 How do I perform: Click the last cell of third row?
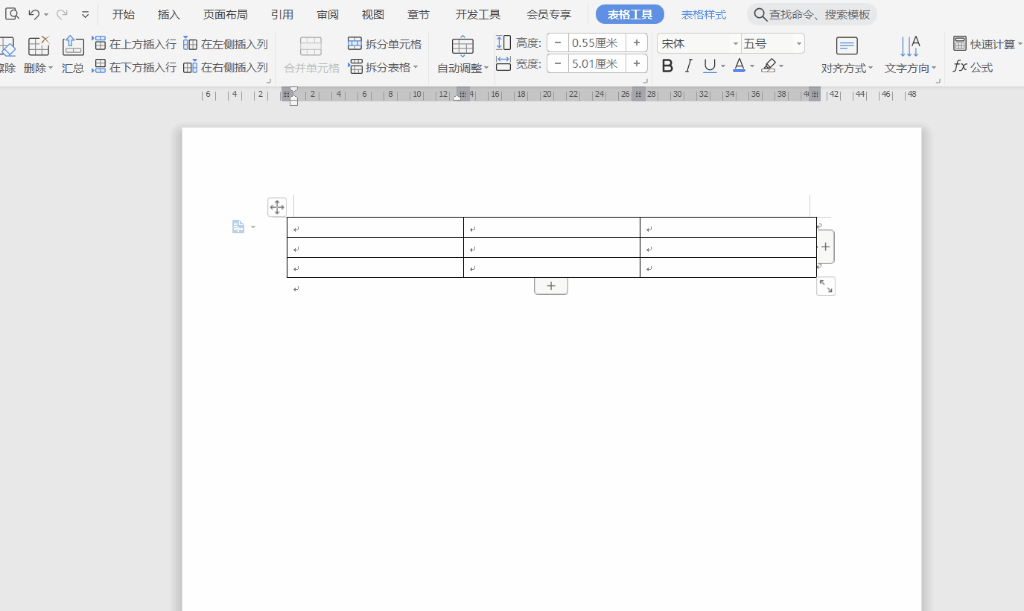click(728, 268)
